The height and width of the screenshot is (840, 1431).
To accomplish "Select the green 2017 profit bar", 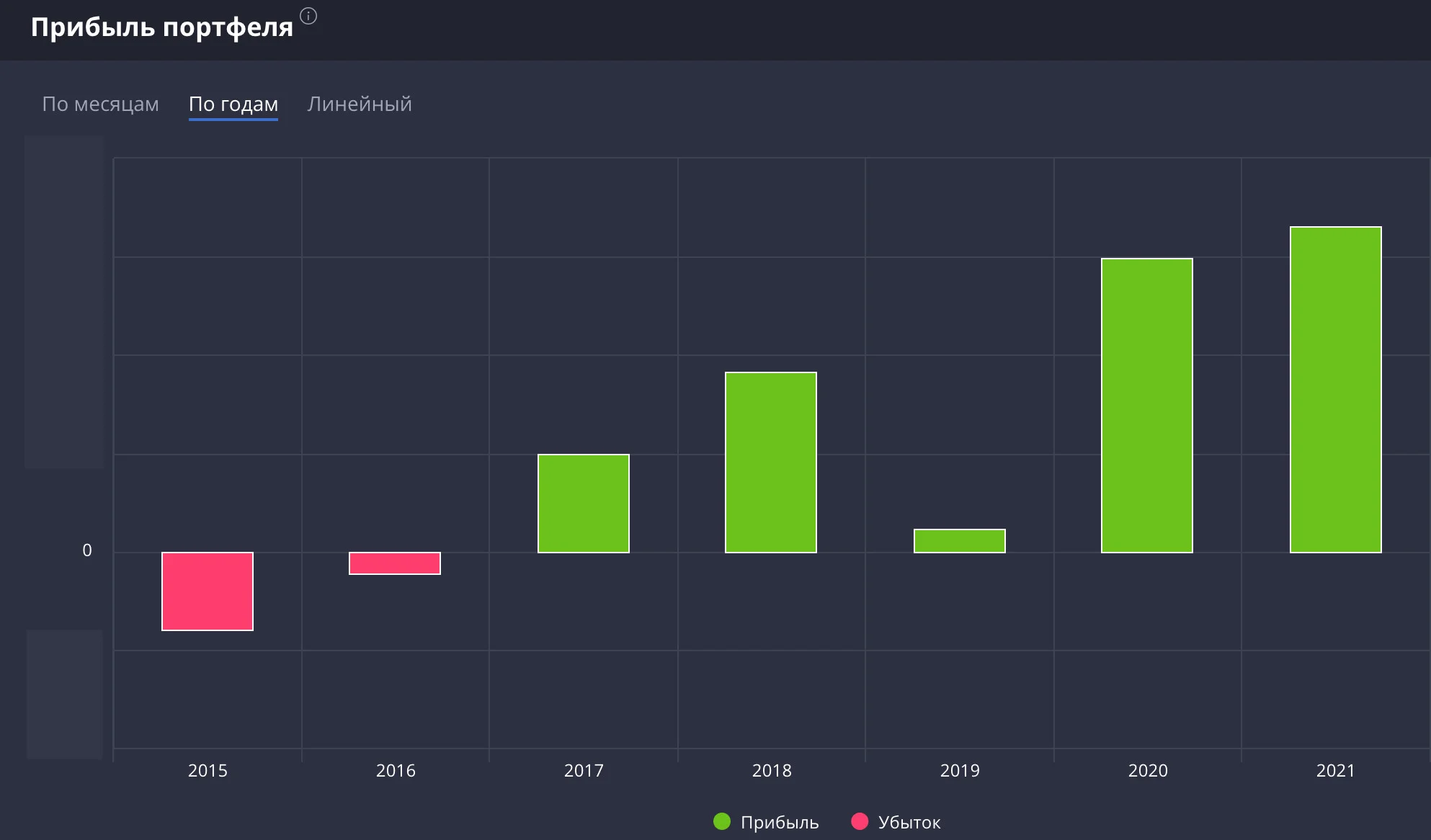I will click(584, 504).
